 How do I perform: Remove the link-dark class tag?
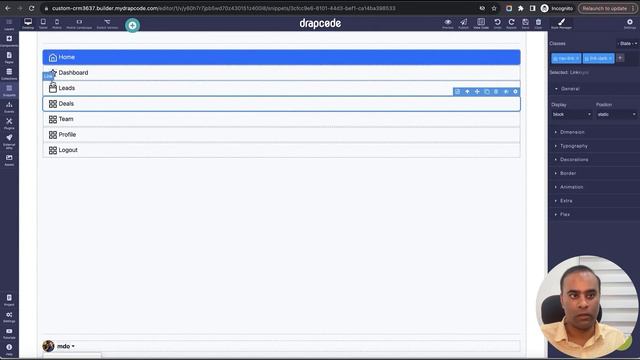610,59
